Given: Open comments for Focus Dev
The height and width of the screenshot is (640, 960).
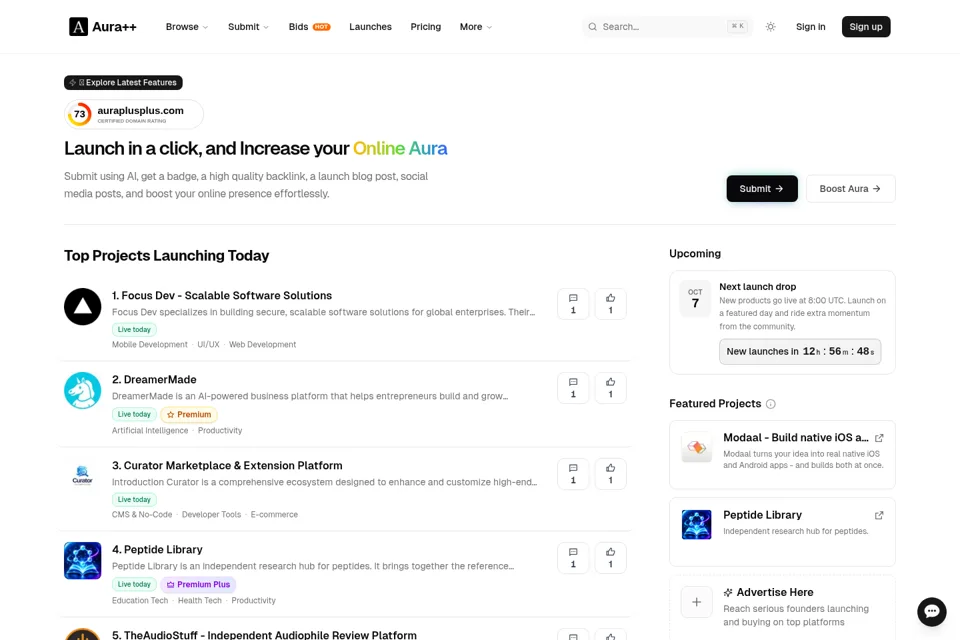Looking at the screenshot, I should click(573, 304).
